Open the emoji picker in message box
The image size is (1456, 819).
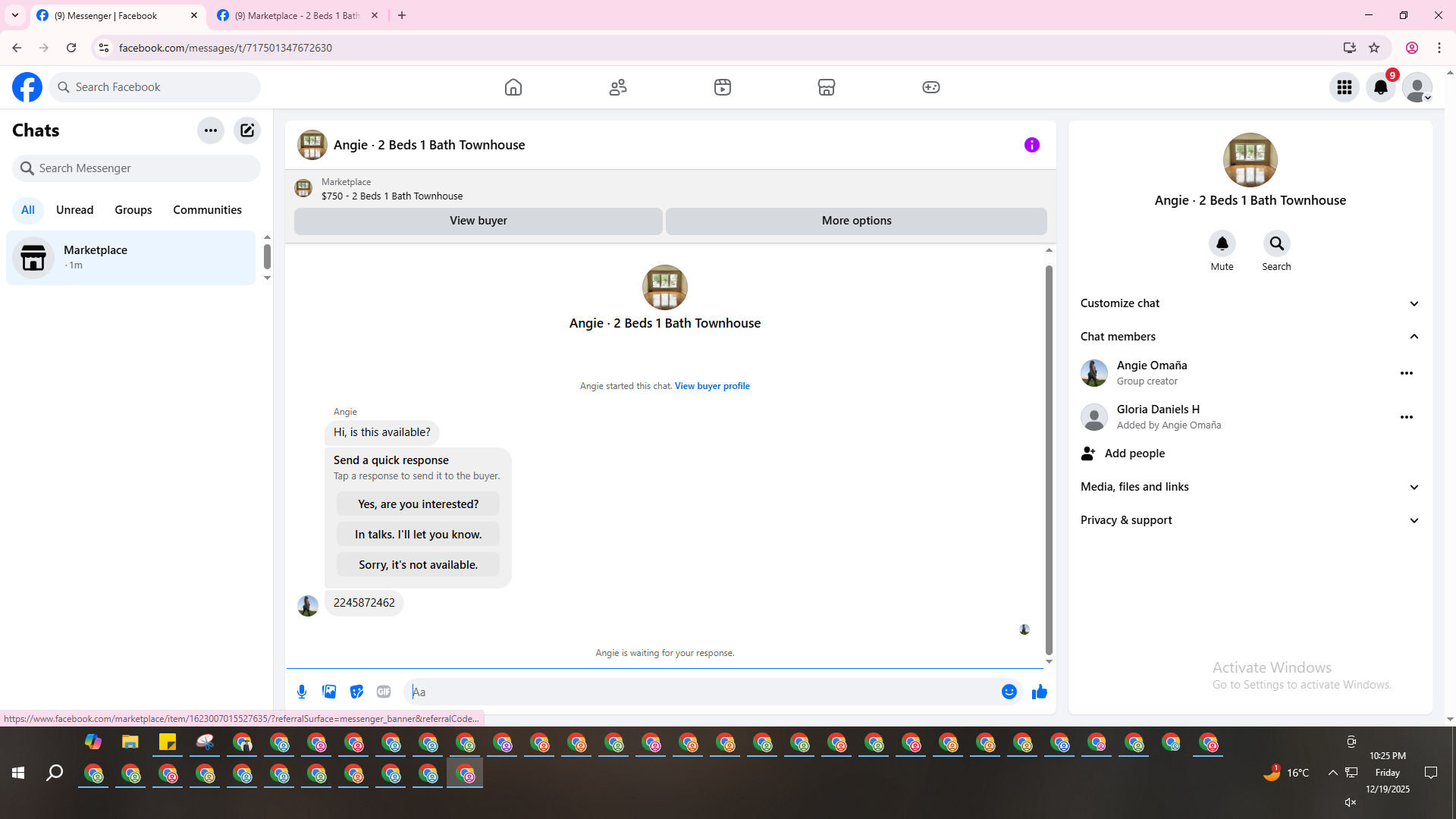click(x=1009, y=692)
